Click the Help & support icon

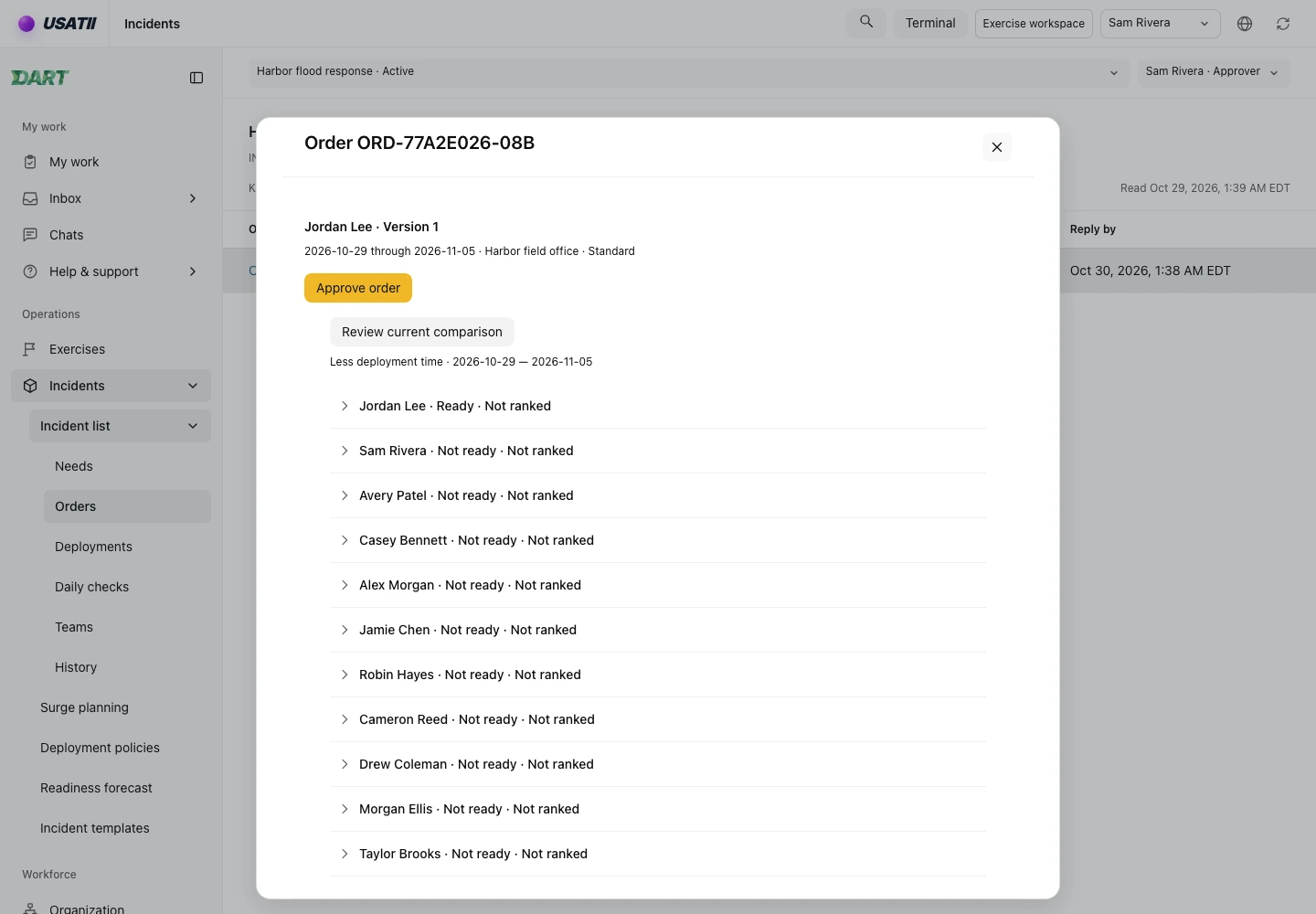pyautogui.click(x=30, y=271)
